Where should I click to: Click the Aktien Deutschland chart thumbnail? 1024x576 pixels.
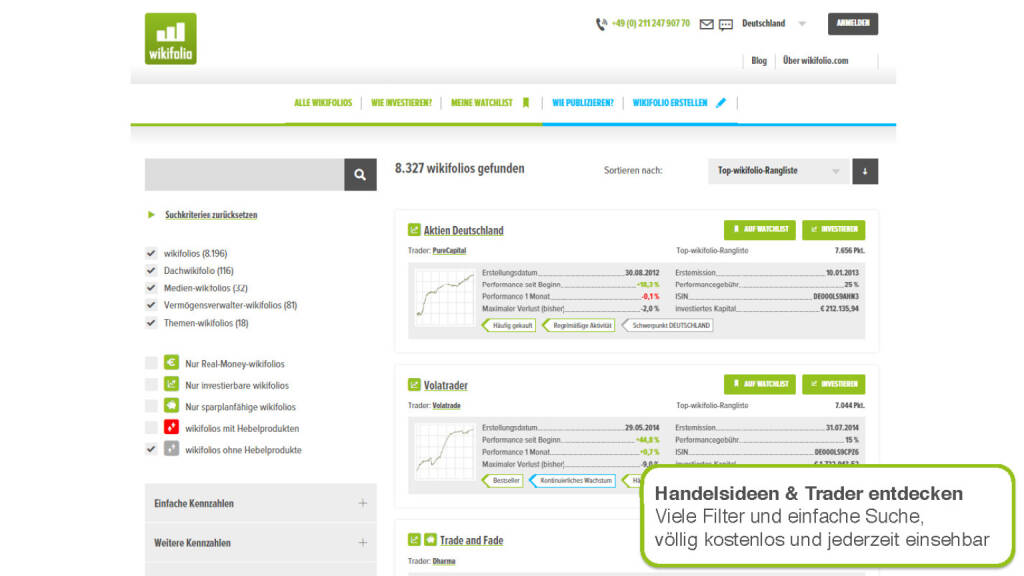(x=444, y=297)
